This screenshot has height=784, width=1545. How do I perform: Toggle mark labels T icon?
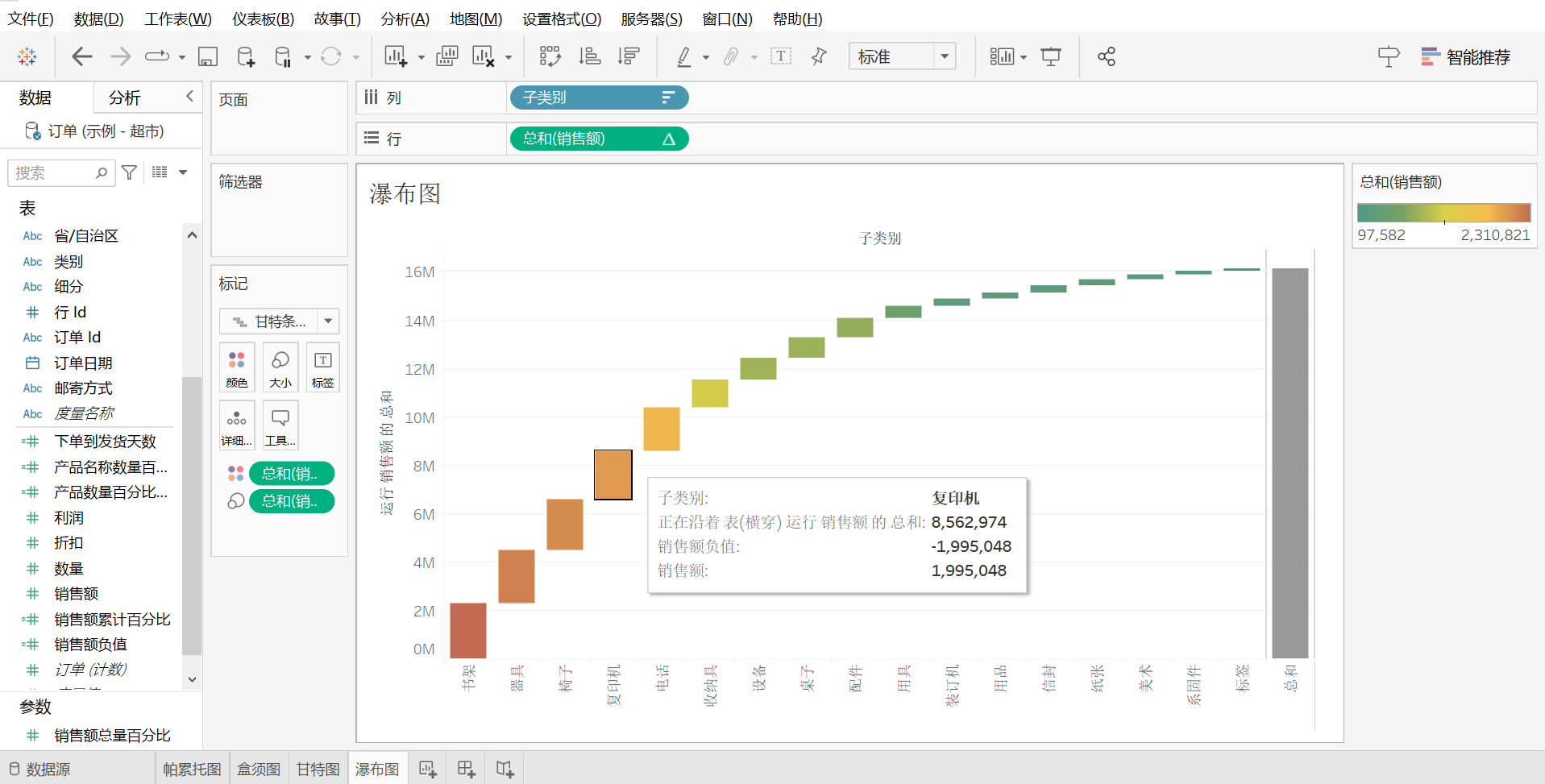[781, 56]
